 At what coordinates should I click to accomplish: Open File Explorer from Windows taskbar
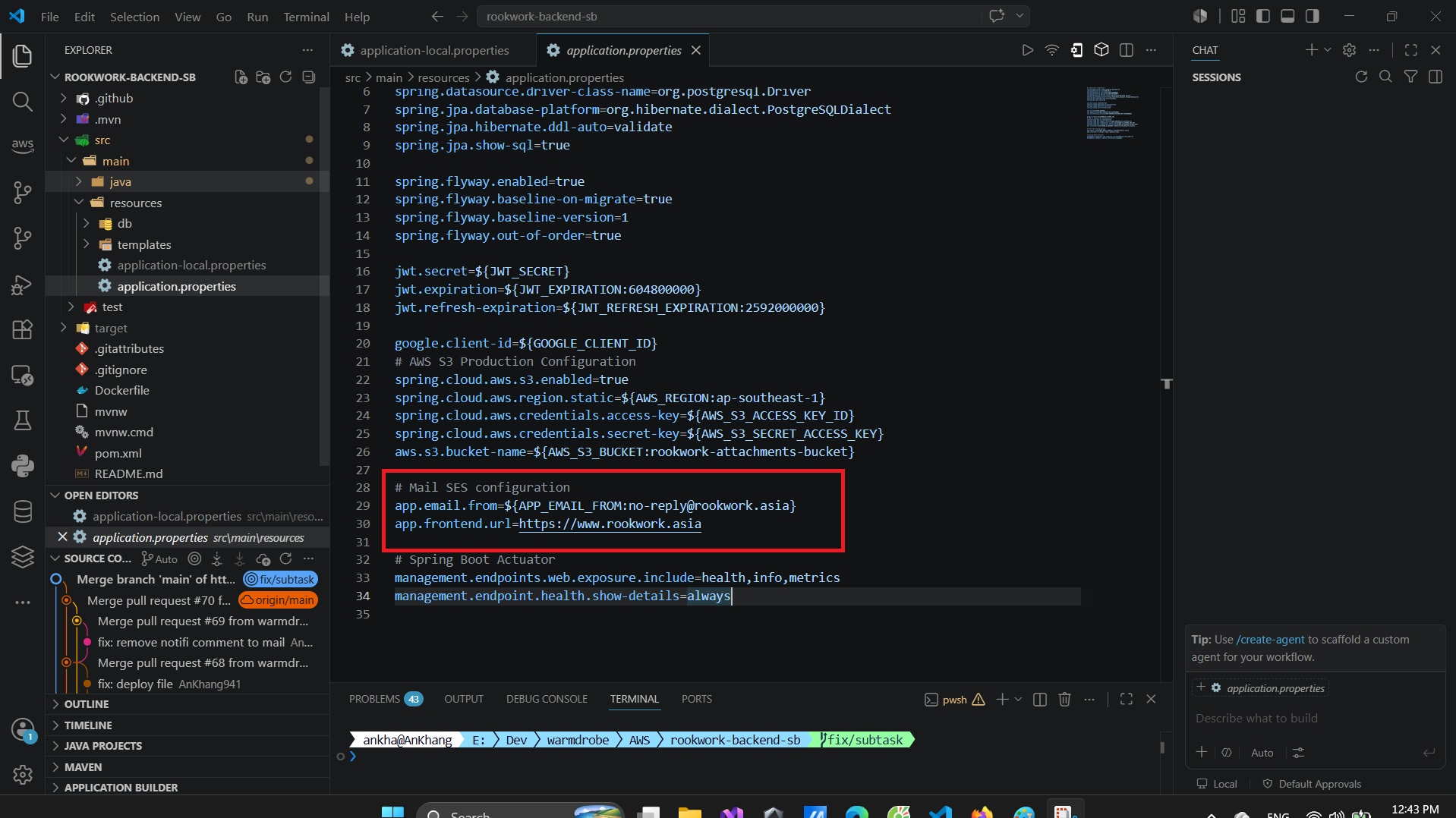(x=689, y=812)
